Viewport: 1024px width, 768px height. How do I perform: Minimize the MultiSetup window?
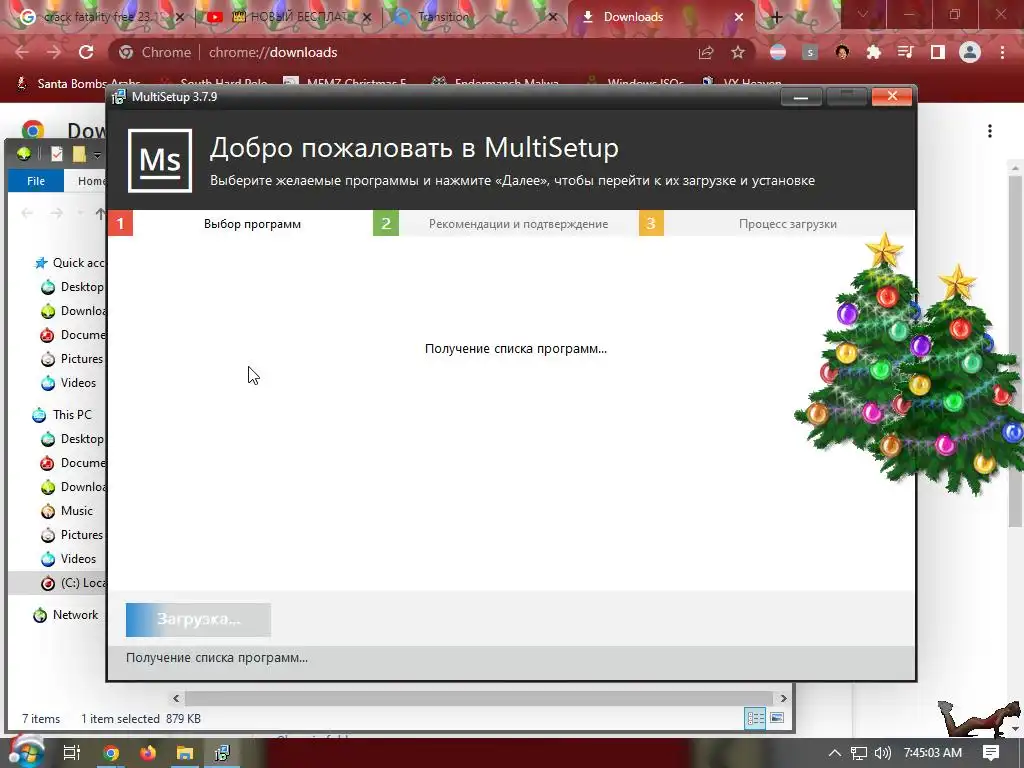801,97
